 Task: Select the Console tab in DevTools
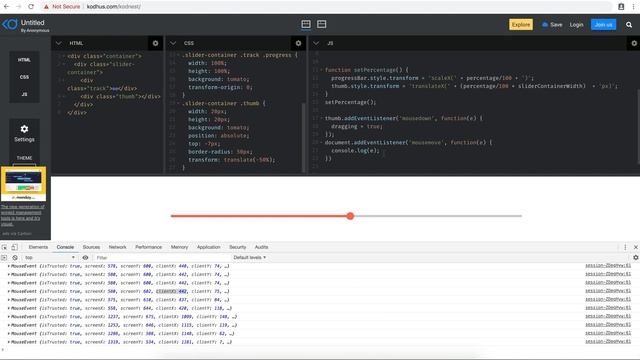click(65, 247)
